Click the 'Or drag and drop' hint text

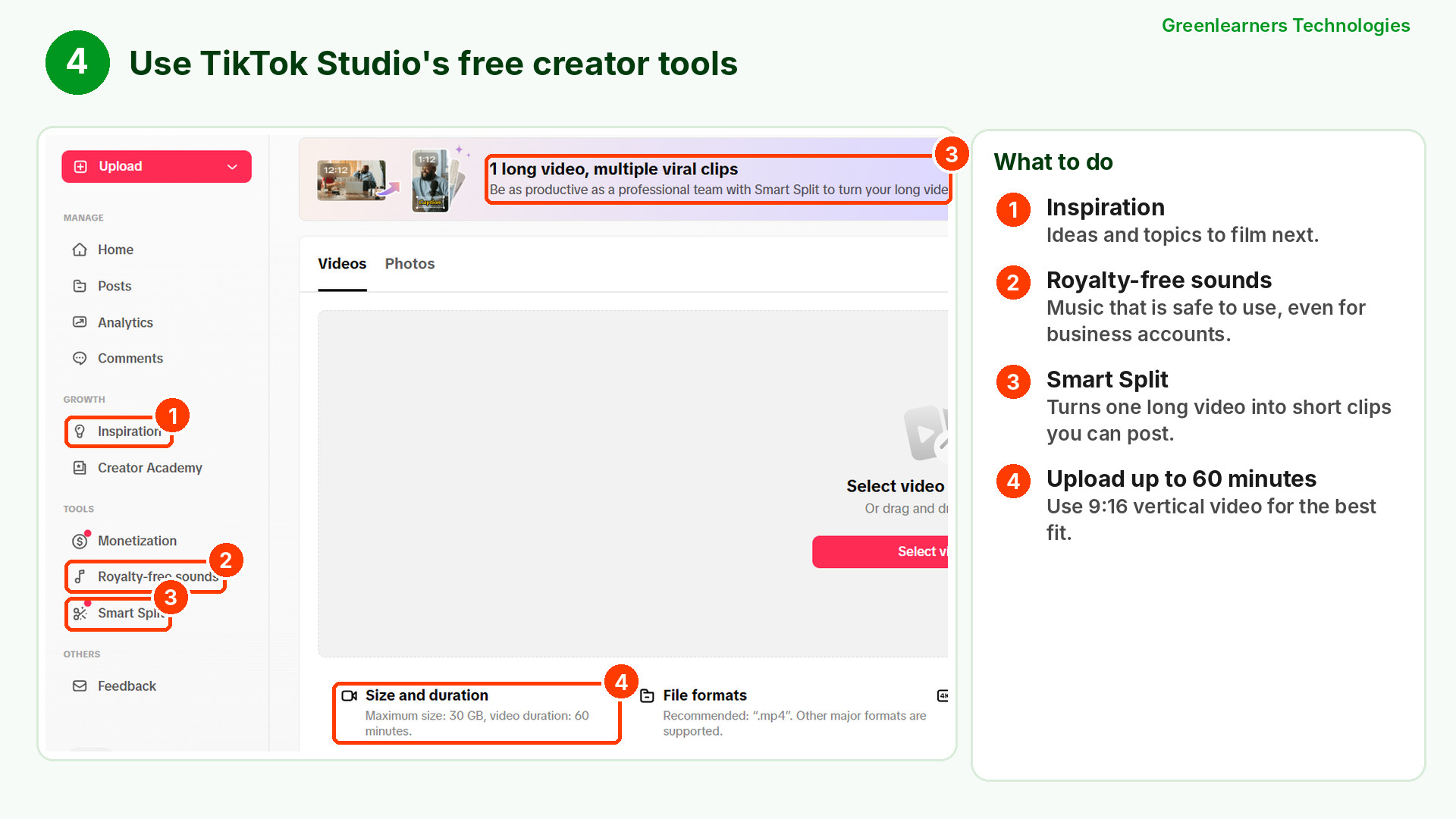tap(906, 509)
